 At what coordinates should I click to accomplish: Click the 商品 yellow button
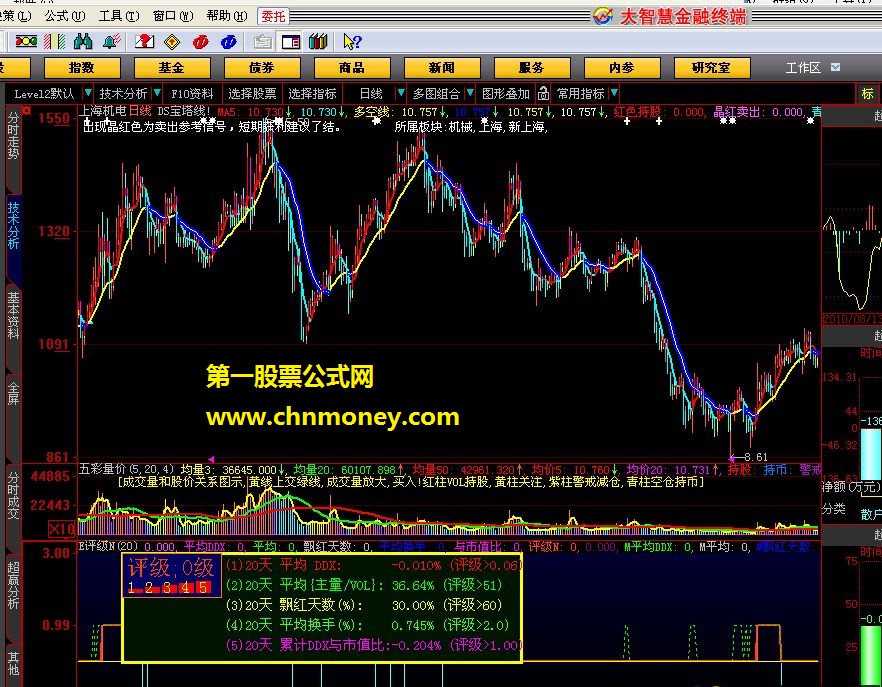[x=352, y=68]
